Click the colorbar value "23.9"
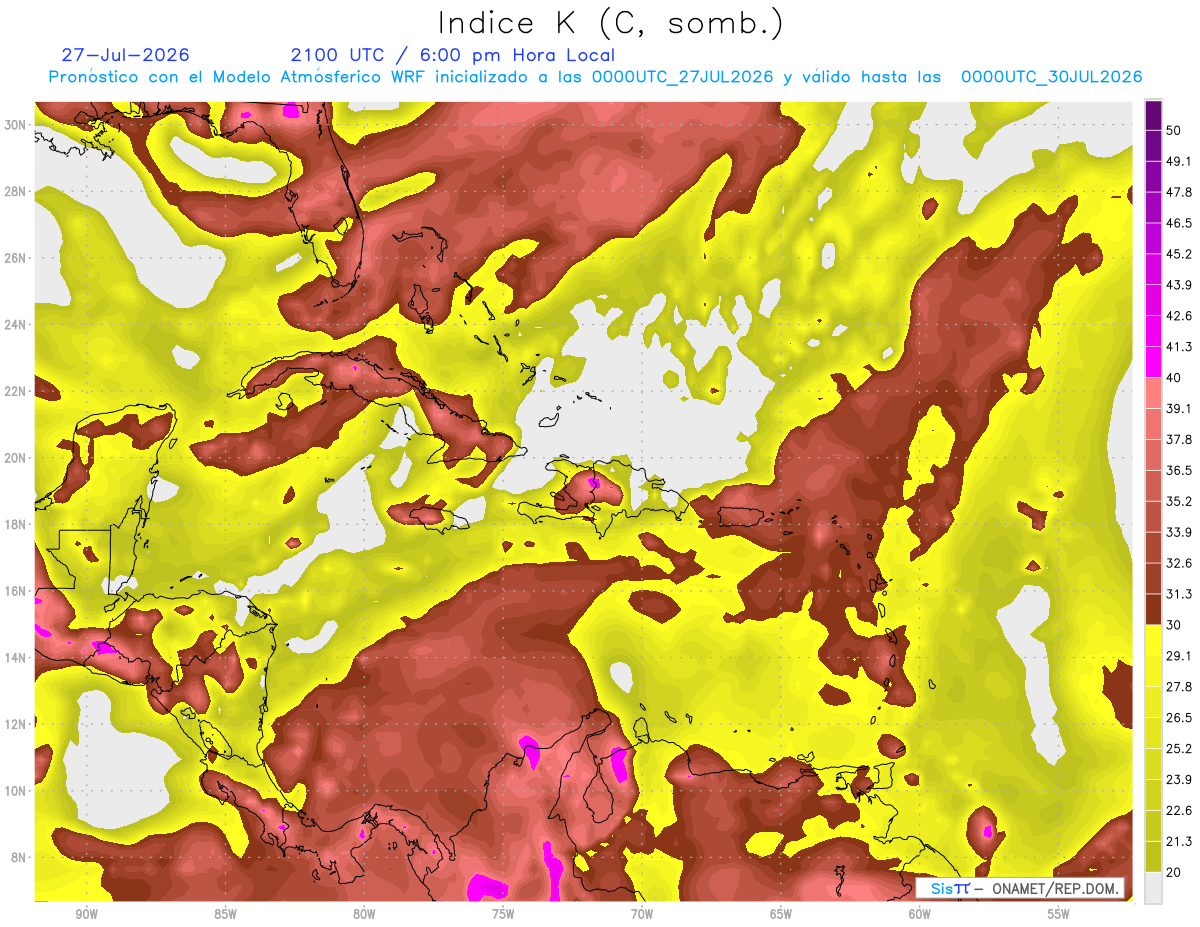This screenshot has height=927, width=1200. pyautogui.click(x=1180, y=780)
